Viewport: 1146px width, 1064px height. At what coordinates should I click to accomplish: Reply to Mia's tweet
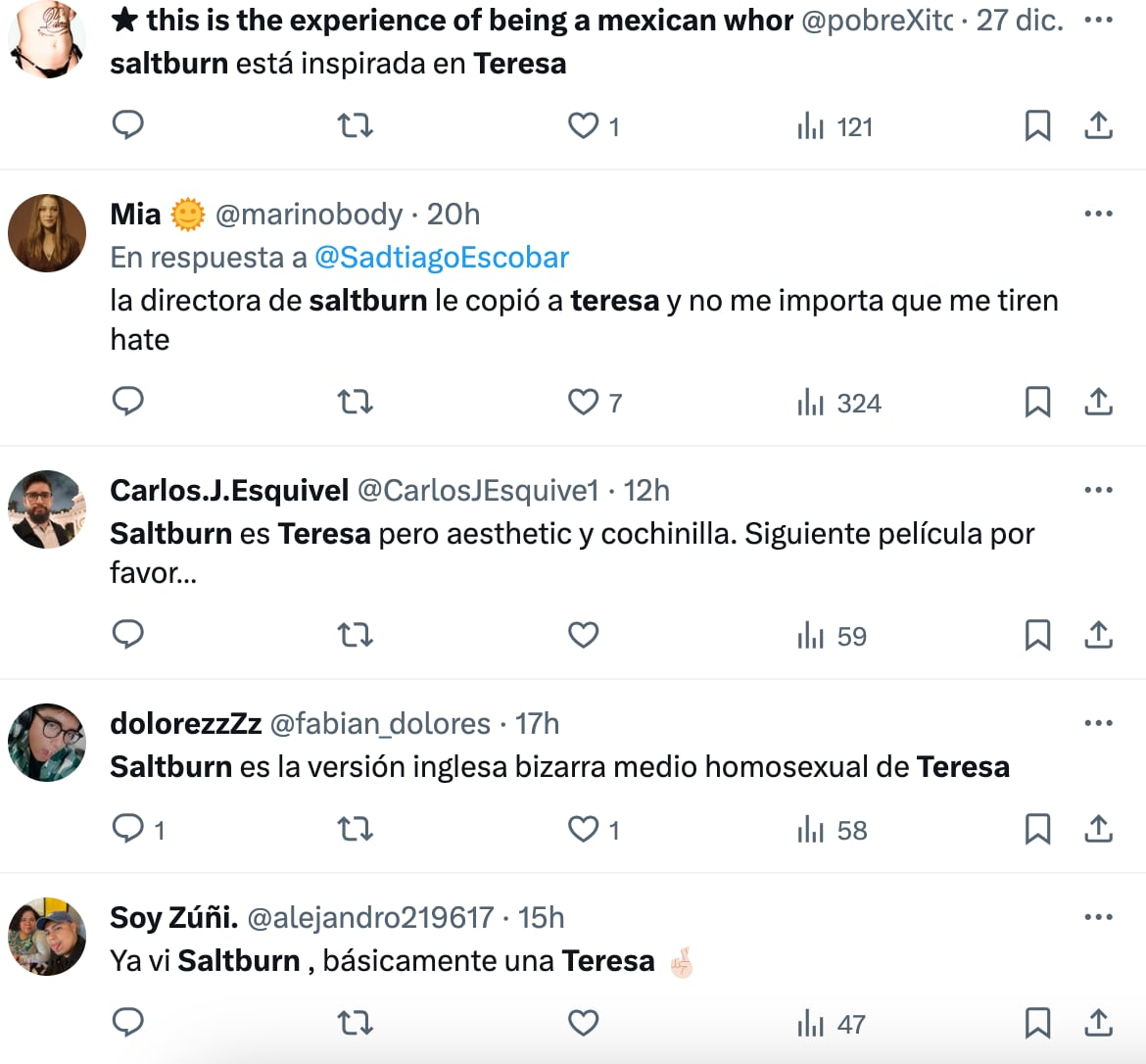tap(127, 402)
